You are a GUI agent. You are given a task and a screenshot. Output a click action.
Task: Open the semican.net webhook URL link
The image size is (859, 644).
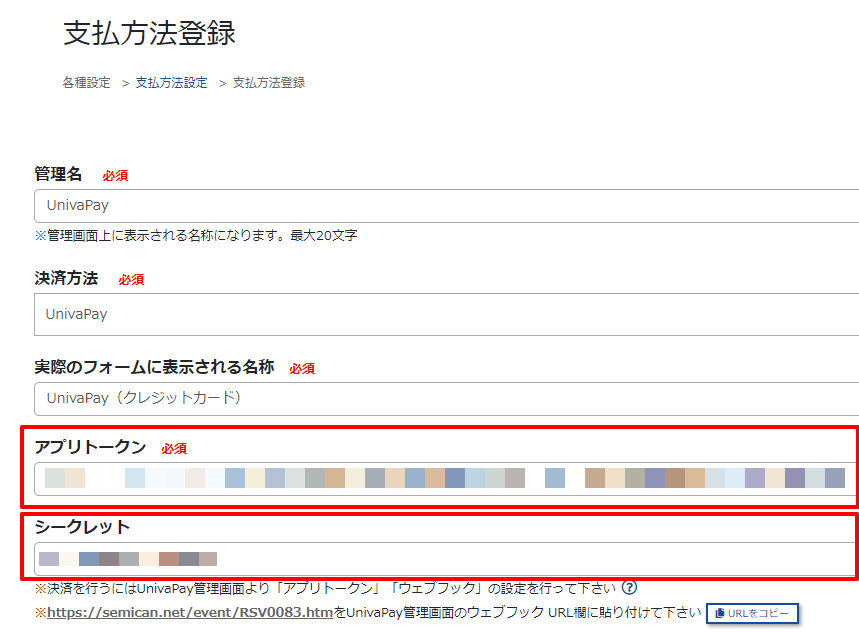pyautogui.click(x=190, y=612)
